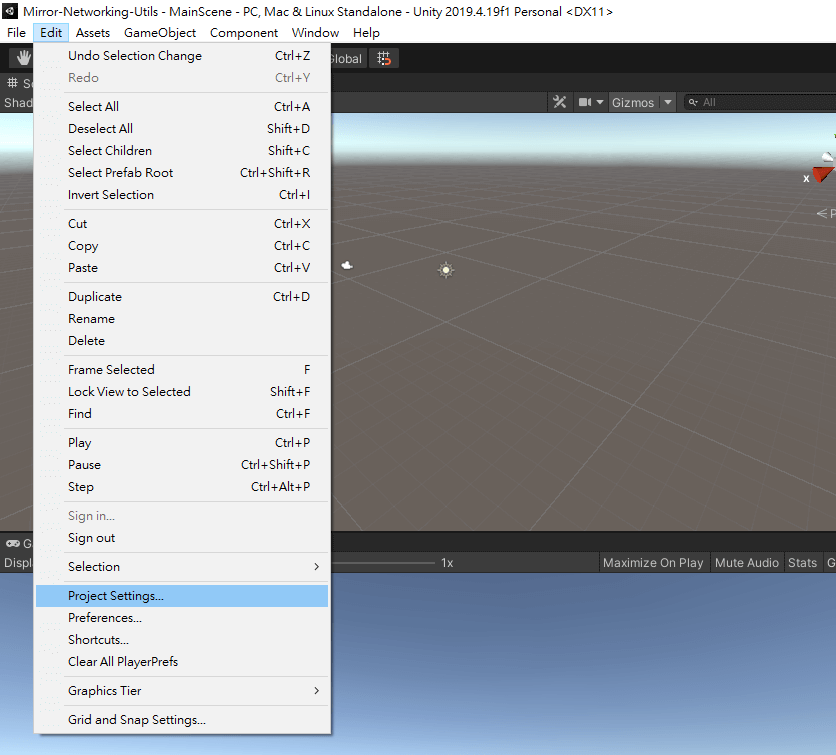
Task: Open Preferences...
Action: point(182,618)
